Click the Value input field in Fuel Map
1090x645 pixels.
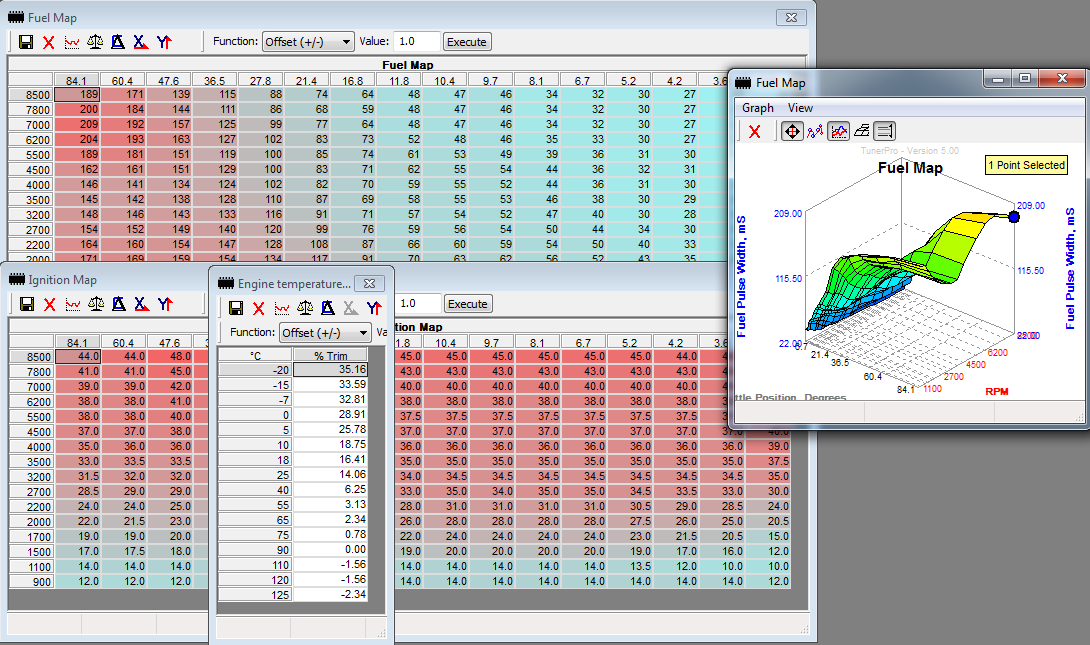(x=416, y=42)
